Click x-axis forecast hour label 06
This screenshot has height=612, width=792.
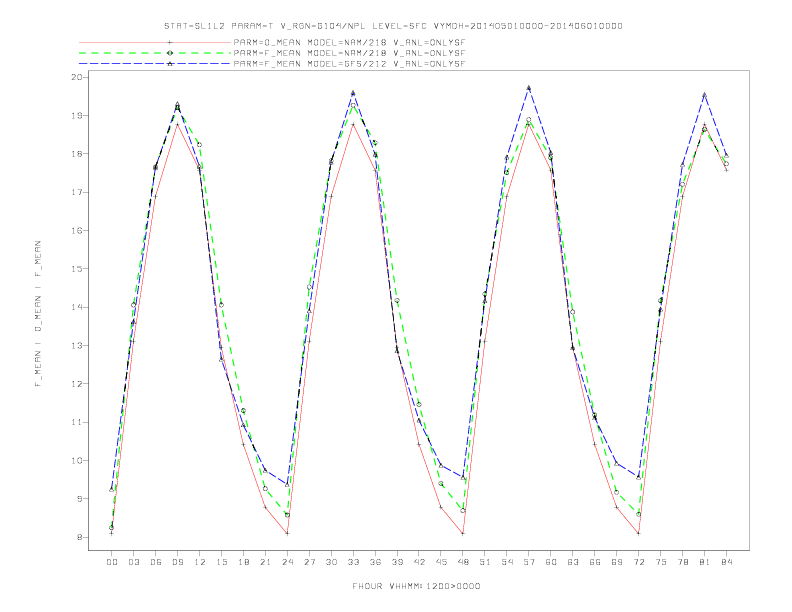[156, 562]
